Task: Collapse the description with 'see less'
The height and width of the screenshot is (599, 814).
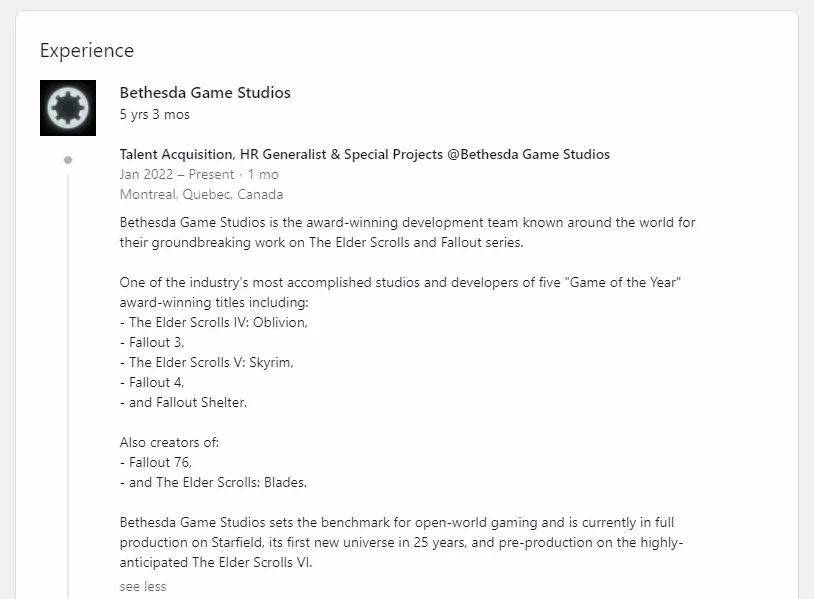Action: click(x=143, y=587)
